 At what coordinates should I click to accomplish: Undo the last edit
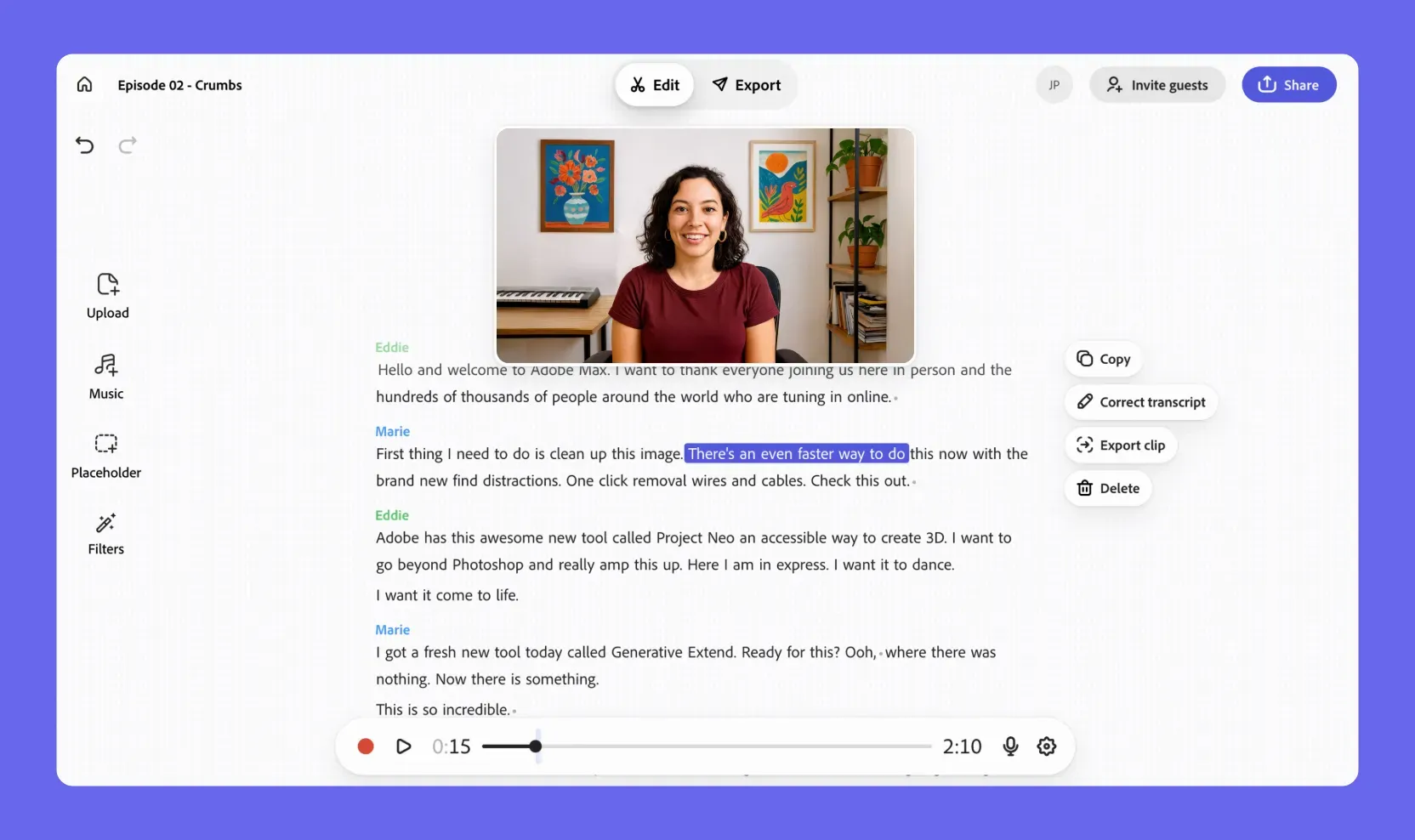point(84,145)
